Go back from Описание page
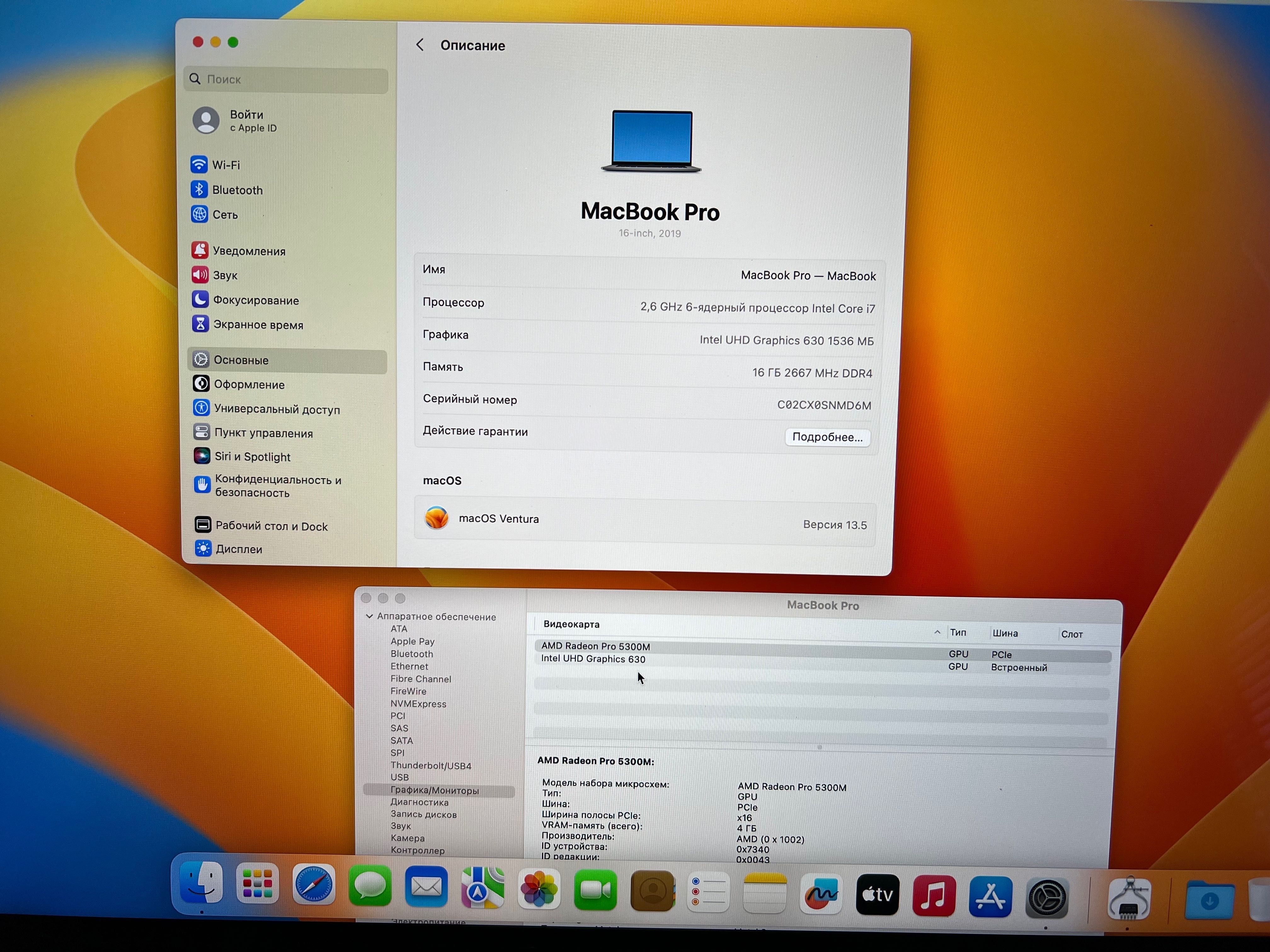This screenshot has height=952, width=1270. (420, 45)
